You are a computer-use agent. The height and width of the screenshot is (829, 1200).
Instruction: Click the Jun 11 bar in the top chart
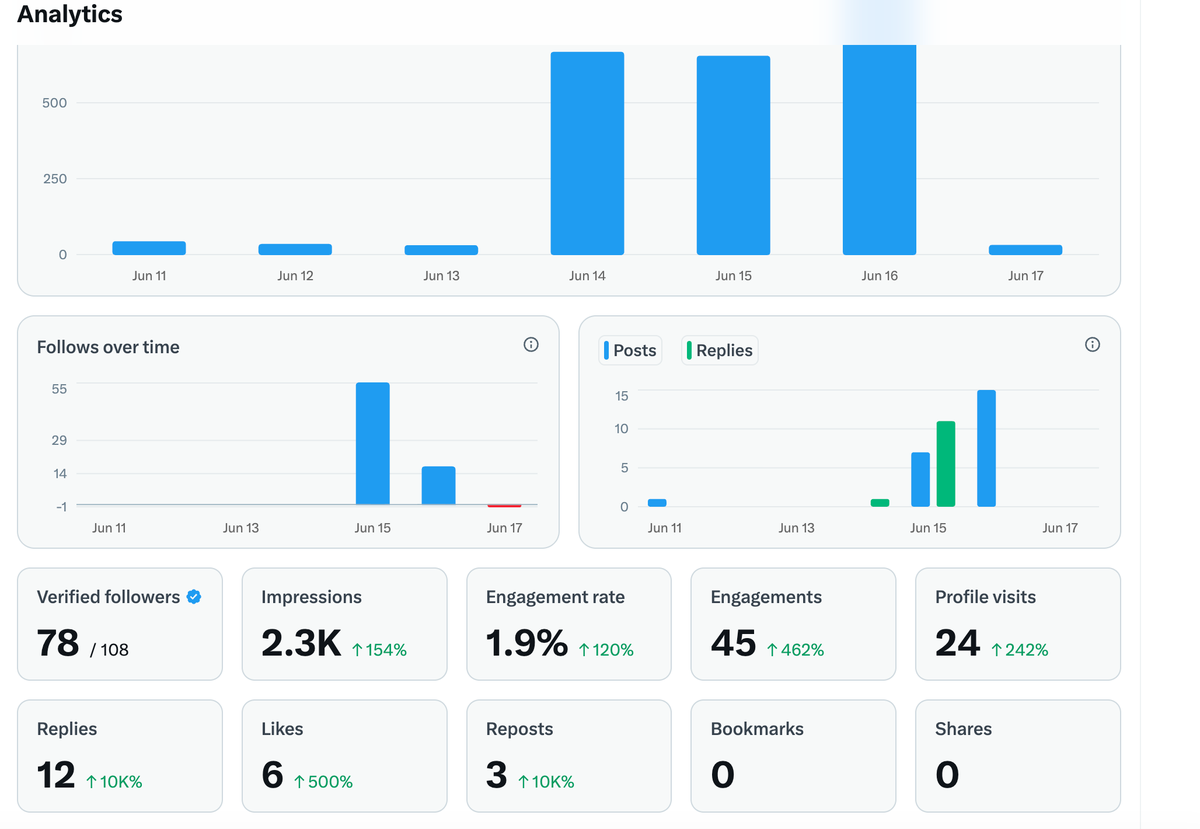[x=149, y=248]
